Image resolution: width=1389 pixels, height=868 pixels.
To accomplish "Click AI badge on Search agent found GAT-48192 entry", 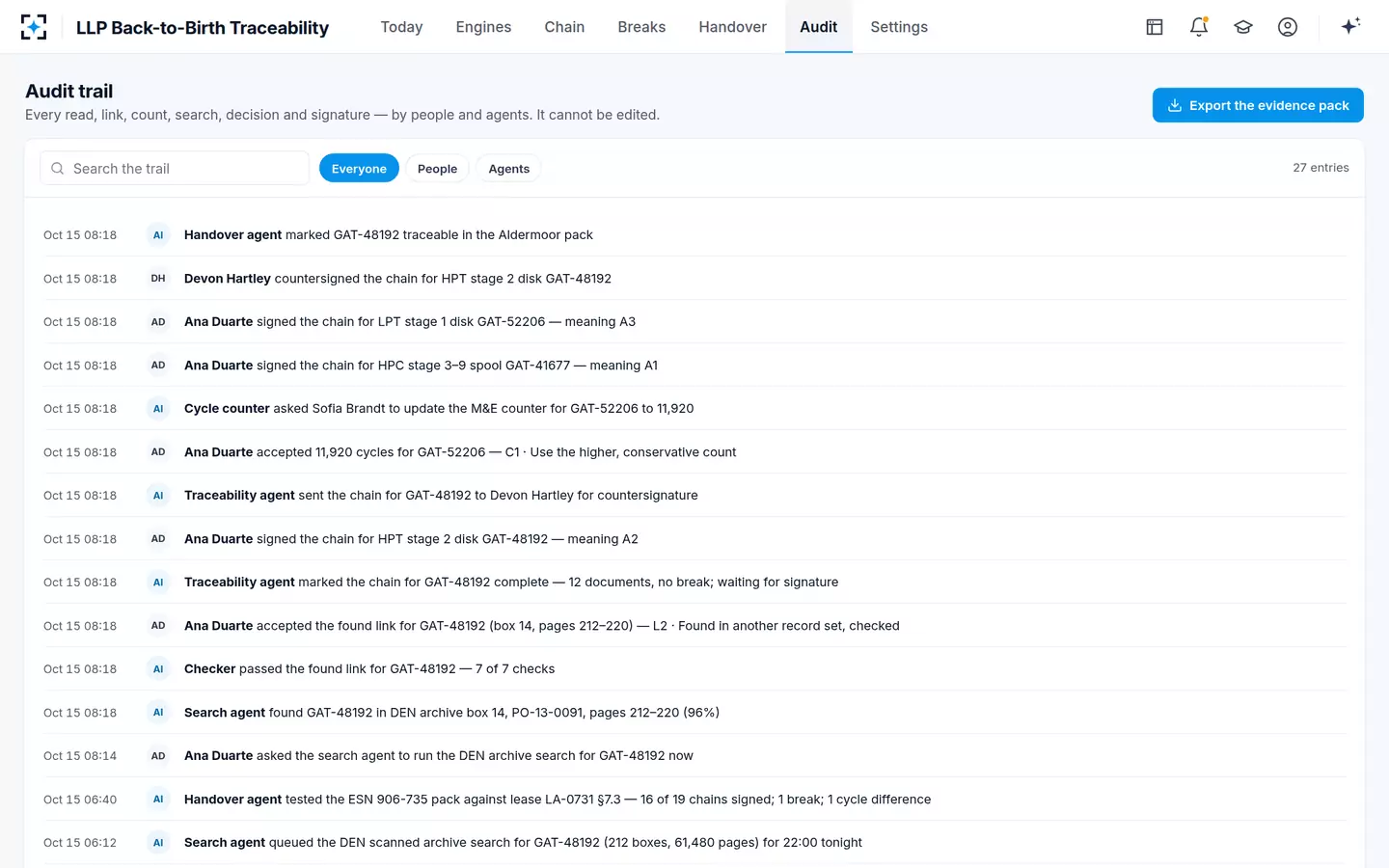I will [x=158, y=712].
